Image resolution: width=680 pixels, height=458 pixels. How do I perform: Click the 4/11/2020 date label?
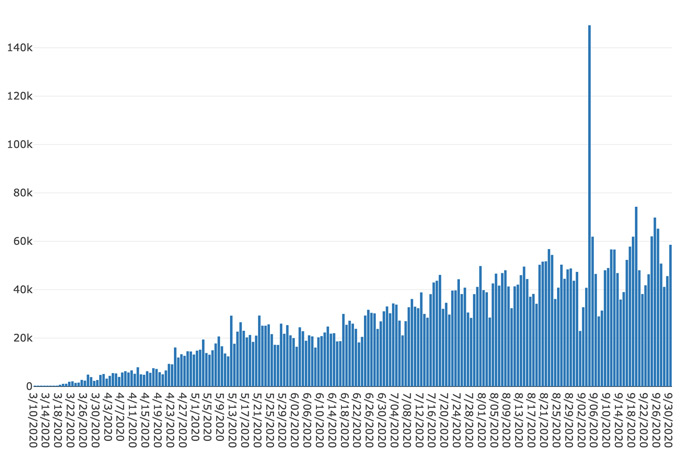[x=133, y=419]
